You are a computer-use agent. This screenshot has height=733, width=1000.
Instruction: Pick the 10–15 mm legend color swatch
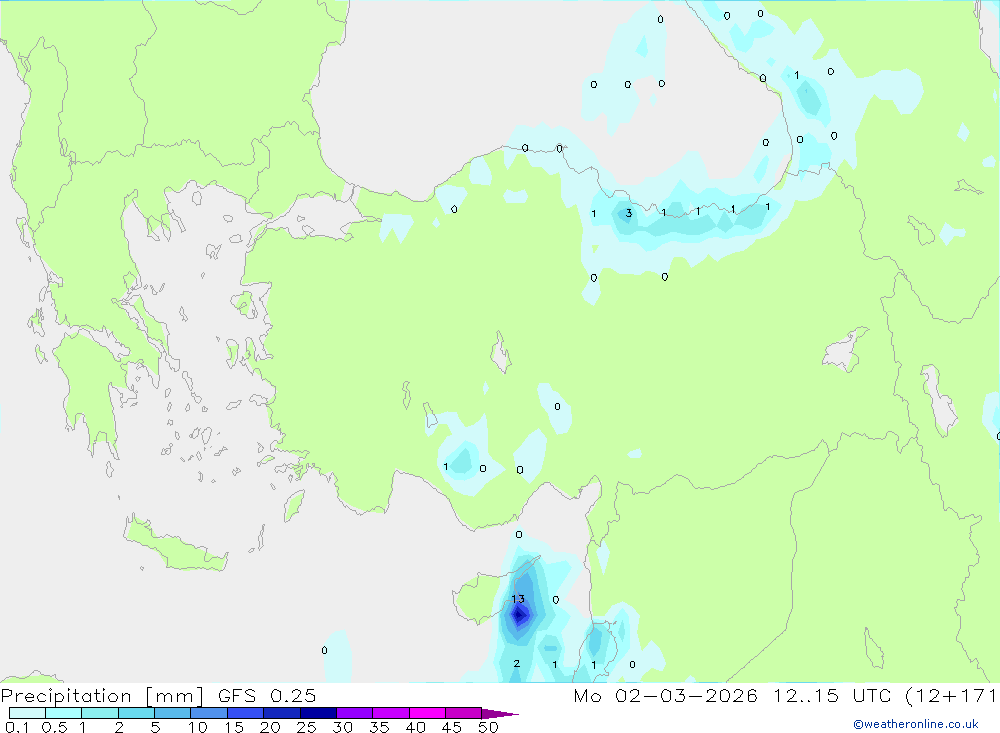click(209, 713)
